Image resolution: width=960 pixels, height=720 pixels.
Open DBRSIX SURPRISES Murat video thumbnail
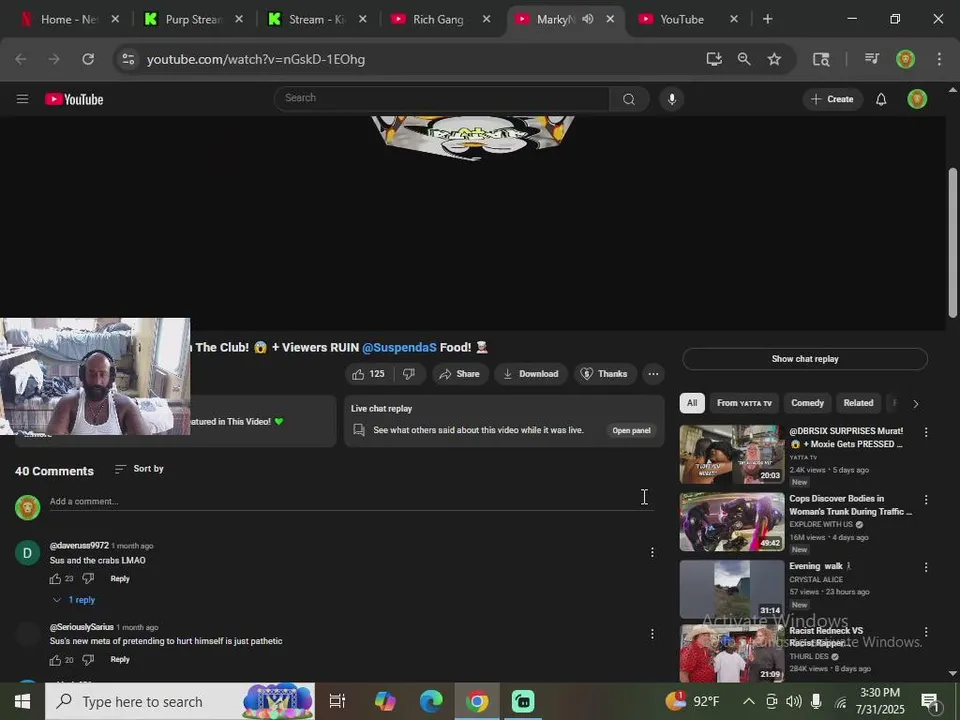click(732, 454)
